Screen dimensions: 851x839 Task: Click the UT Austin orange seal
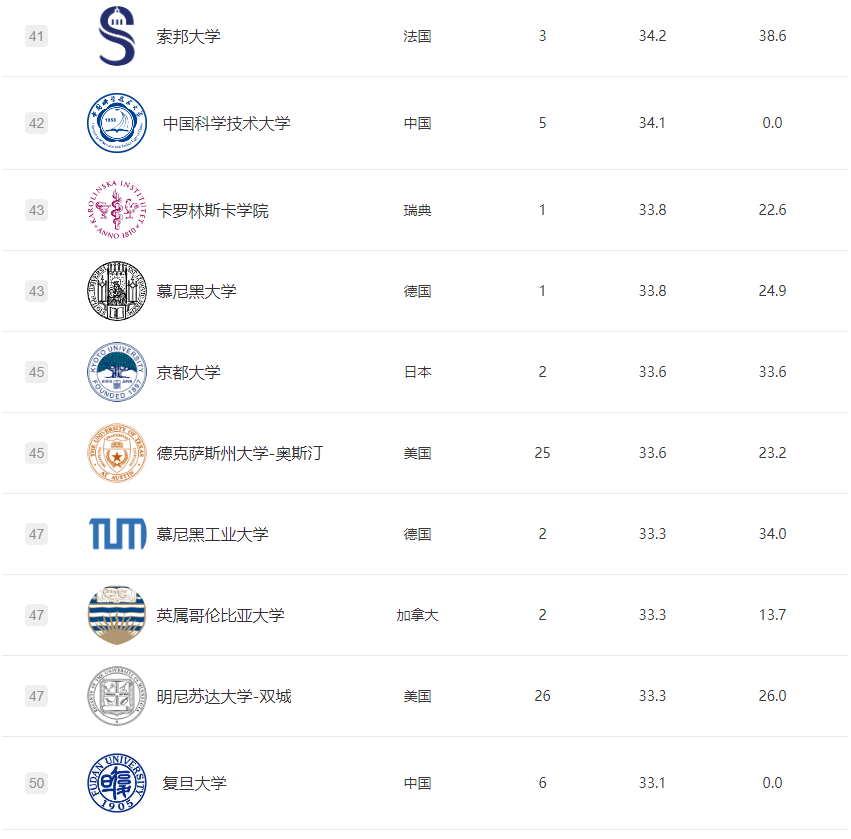(x=117, y=453)
